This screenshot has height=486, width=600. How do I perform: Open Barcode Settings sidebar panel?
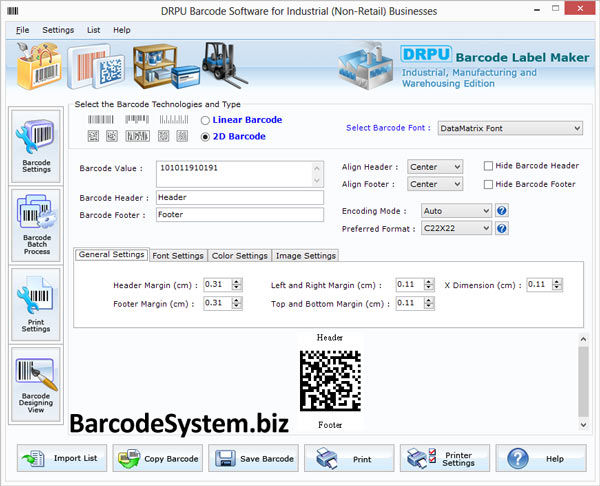[36, 146]
